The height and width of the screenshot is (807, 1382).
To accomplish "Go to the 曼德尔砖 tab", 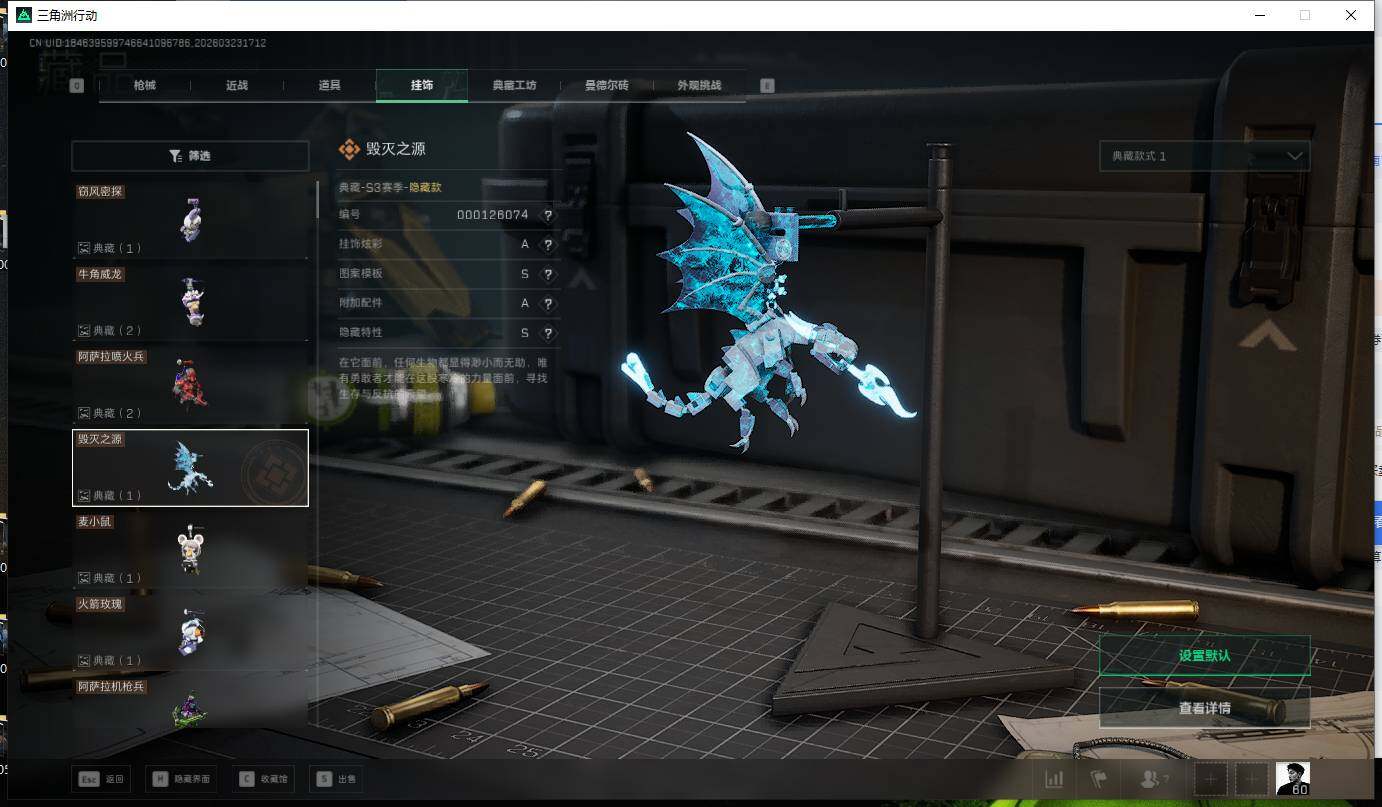I will click(606, 86).
